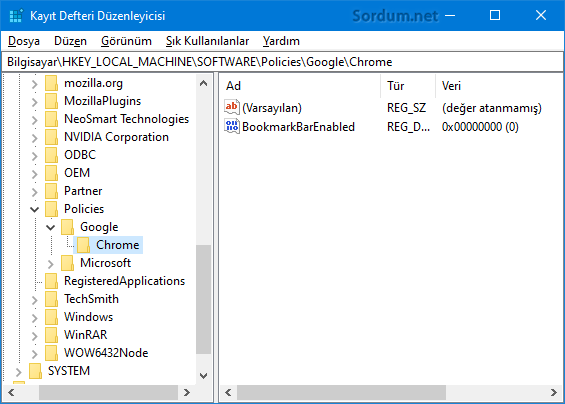
Task: Select the SYSTEM folder icon
Action: tap(35, 371)
